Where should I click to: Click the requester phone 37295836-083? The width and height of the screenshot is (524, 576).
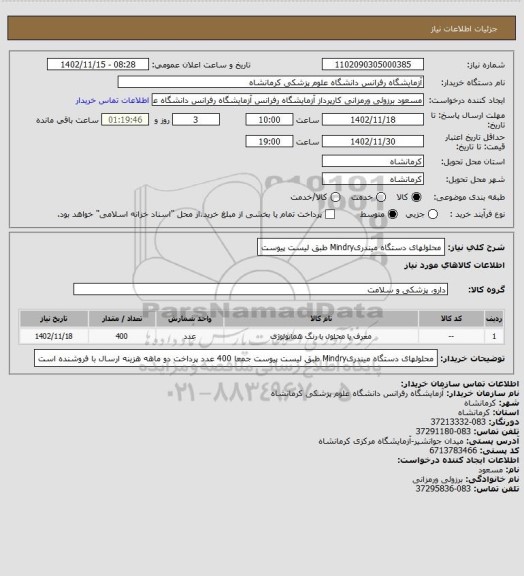[443, 489]
